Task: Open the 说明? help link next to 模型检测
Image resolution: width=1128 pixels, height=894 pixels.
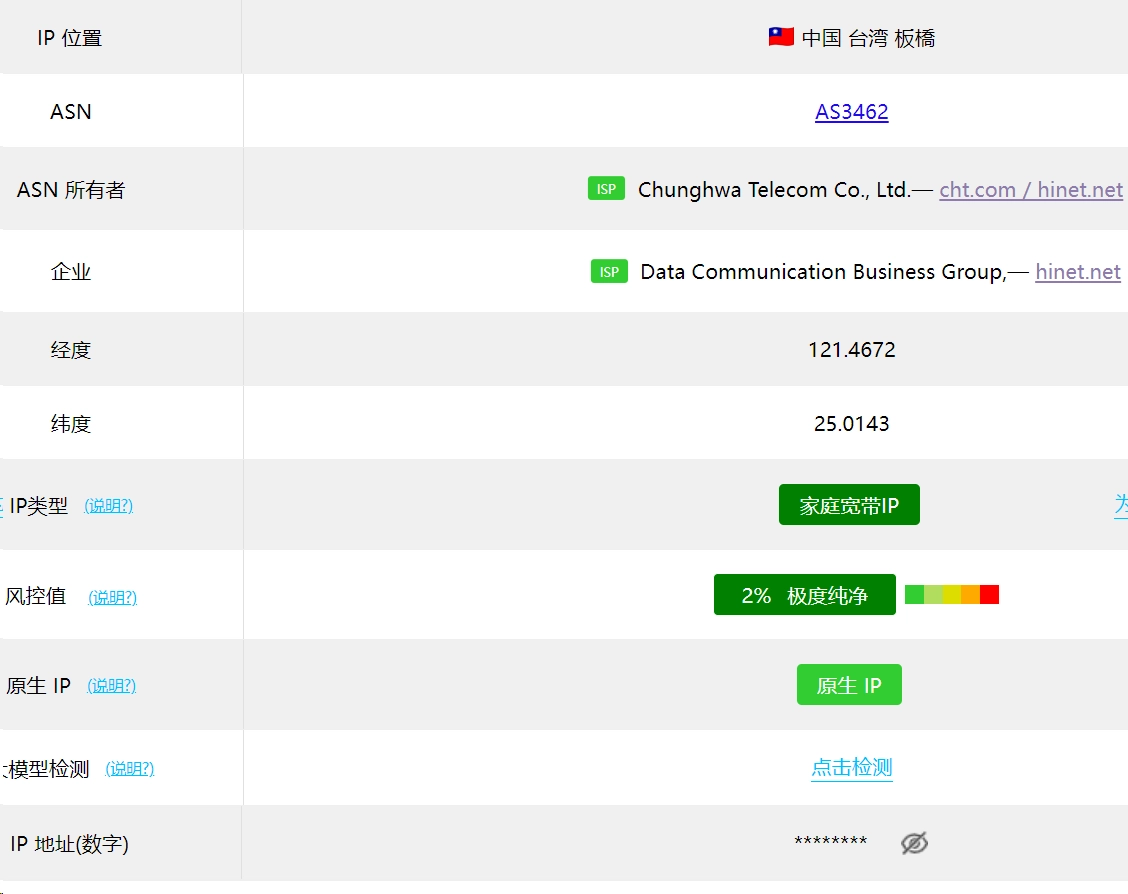Action: [x=129, y=769]
